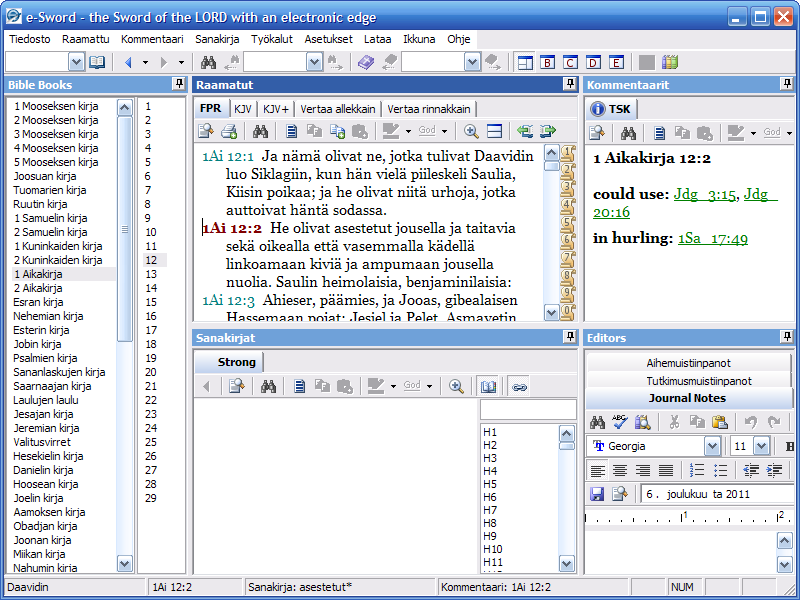800x600 pixels.
Task: Click the down arrow of the Strong's list scrollbar
Action: pyautogui.click(x=567, y=563)
